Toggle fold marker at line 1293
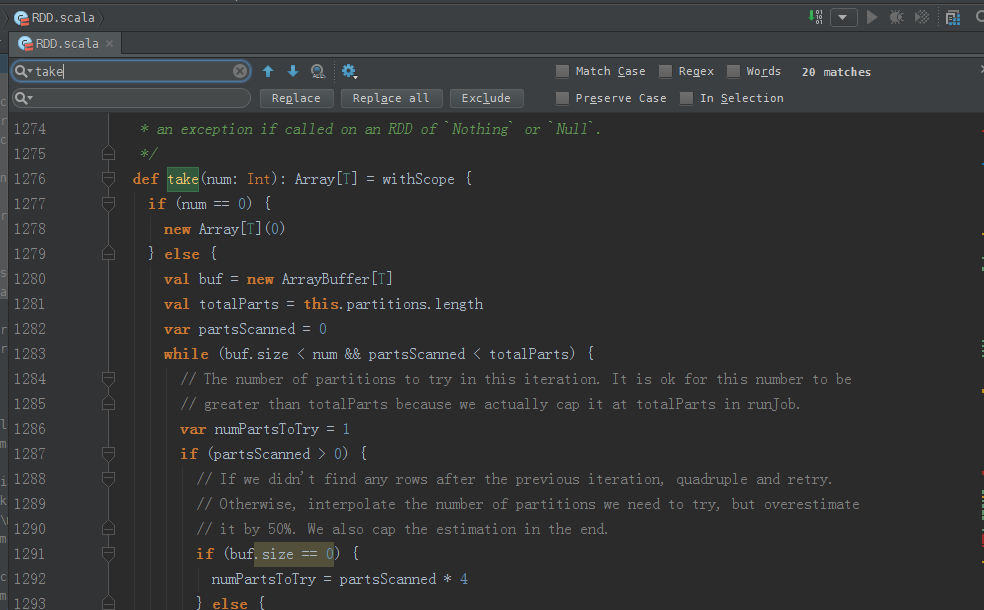The height and width of the screenshot is (610, 984). click(109, 602)
